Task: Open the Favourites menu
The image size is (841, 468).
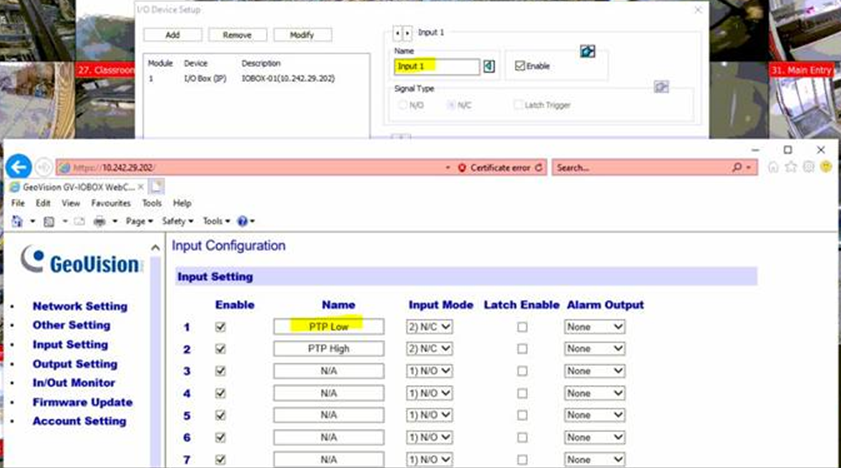Action: pyautogui.click(x=111, y=203)
